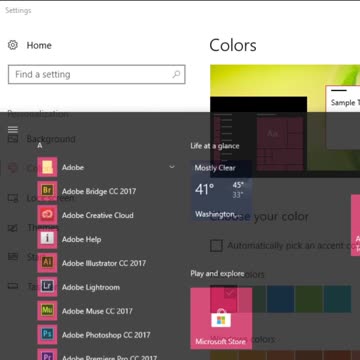Select the teal accent color swatch

click(337, 299)
